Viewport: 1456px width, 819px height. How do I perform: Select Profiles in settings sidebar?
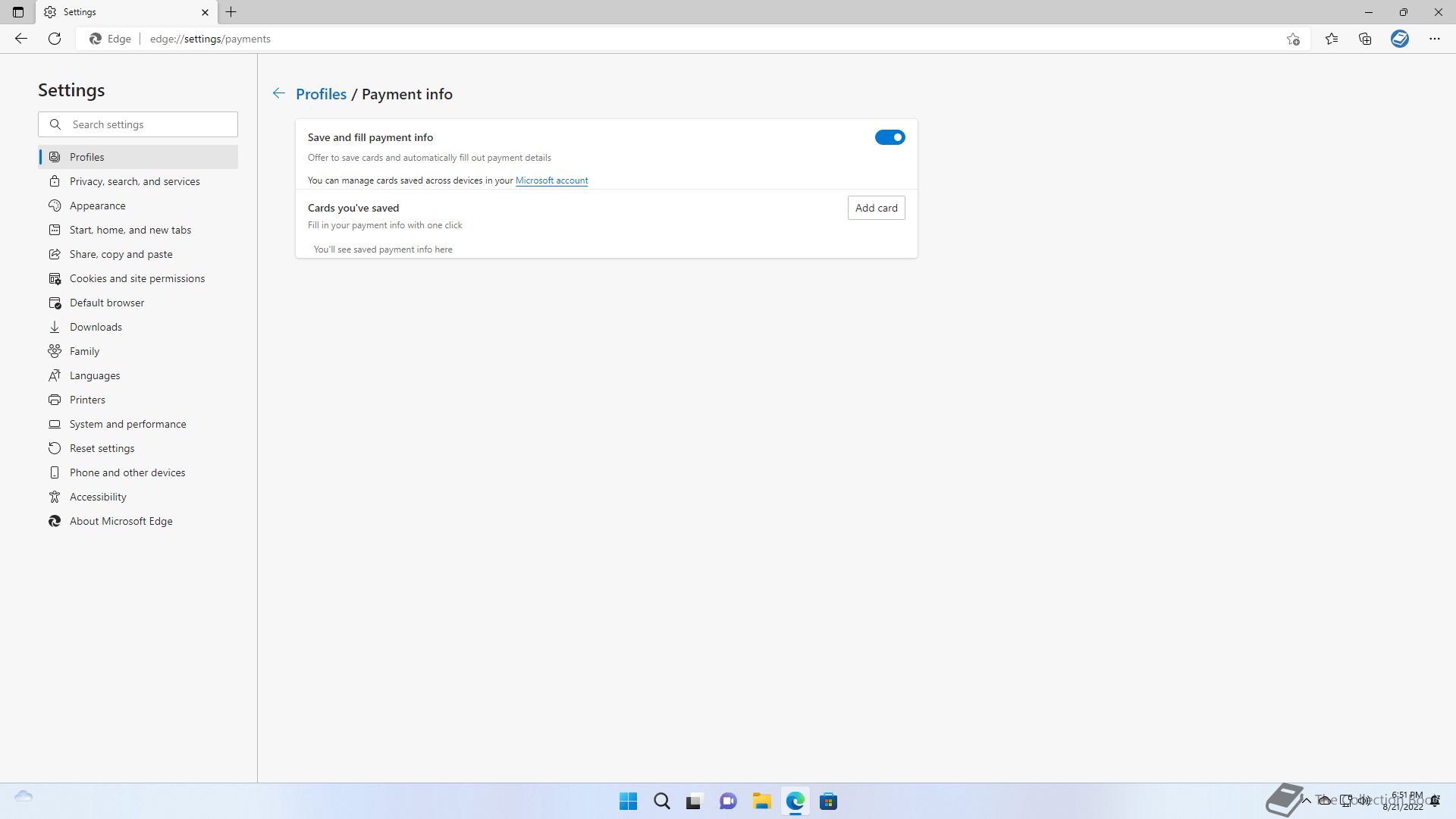tap(138, 157)
